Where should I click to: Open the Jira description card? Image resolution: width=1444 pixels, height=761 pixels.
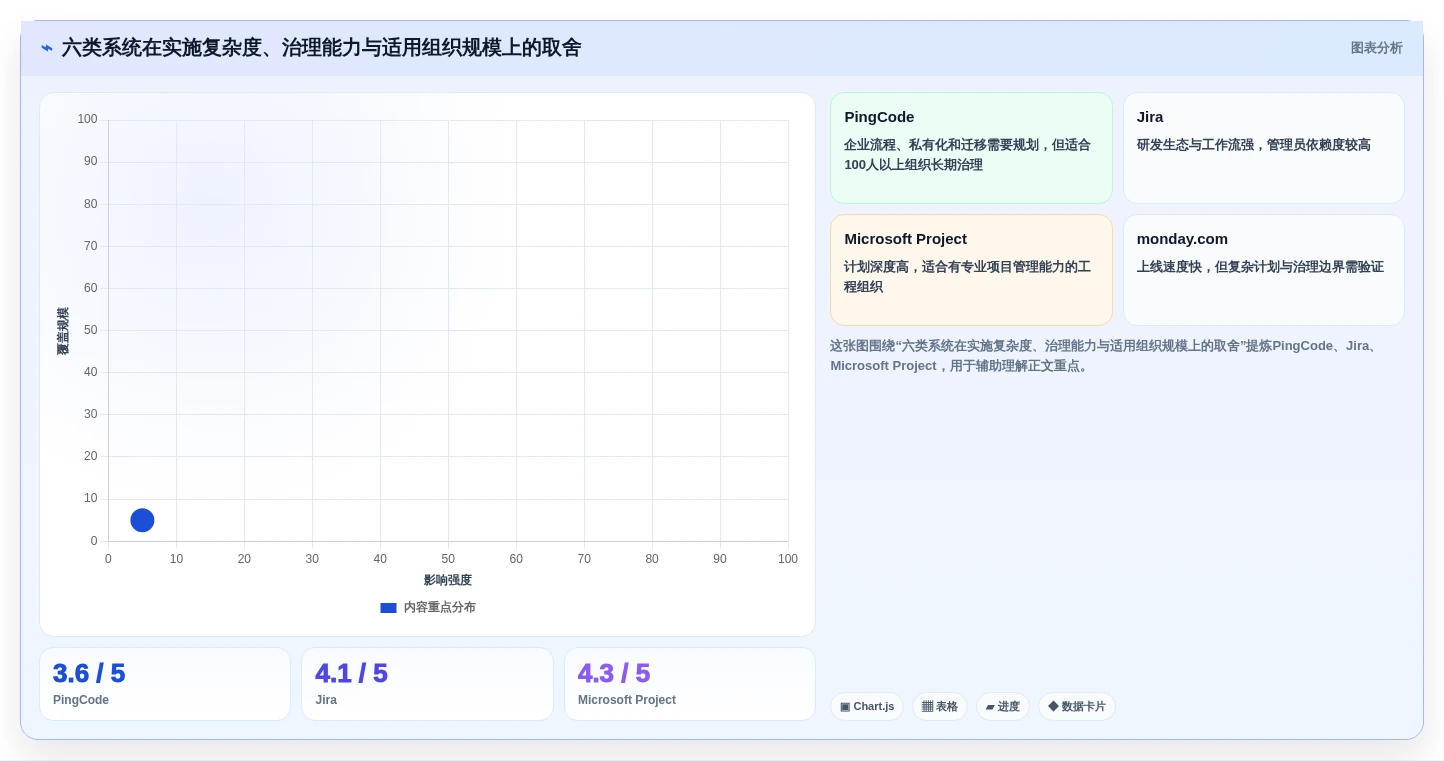[1264, 148]
